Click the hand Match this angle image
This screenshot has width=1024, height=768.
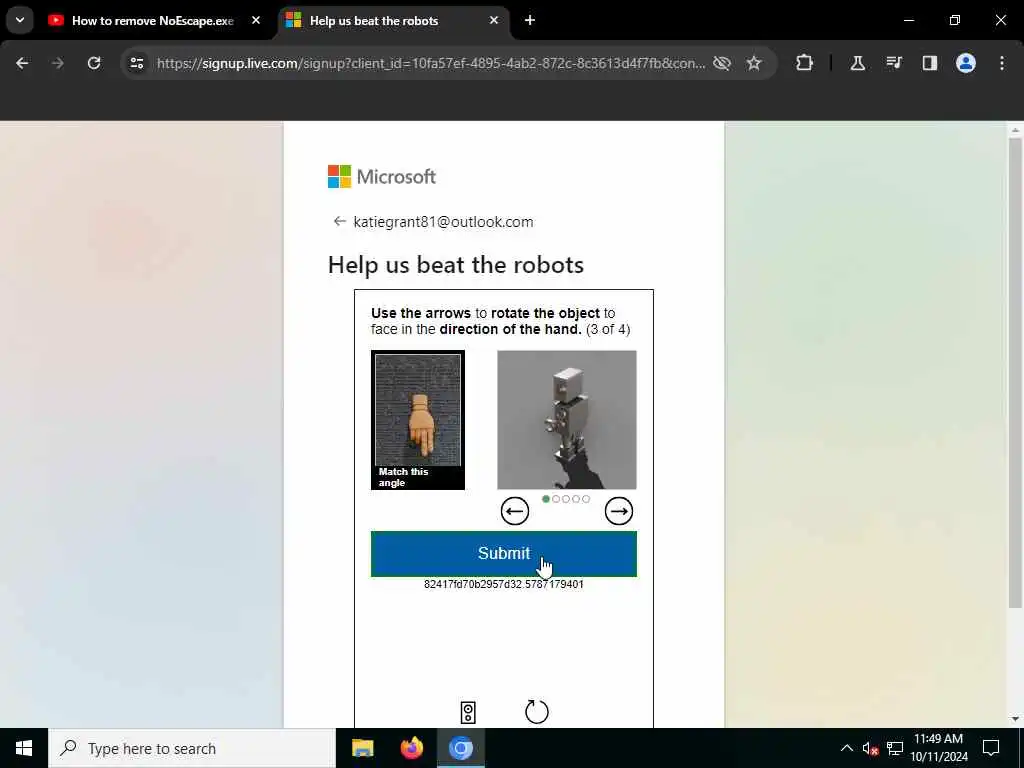418,420
